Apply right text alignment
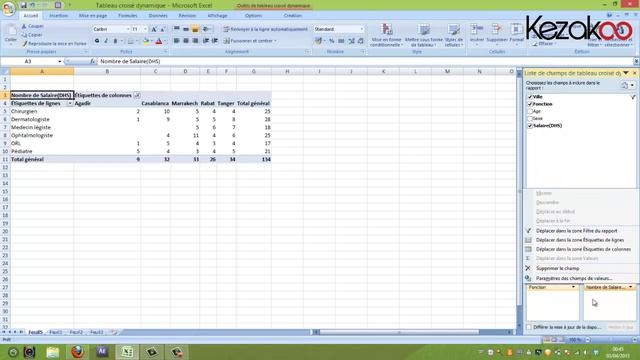 click(195, 41)
